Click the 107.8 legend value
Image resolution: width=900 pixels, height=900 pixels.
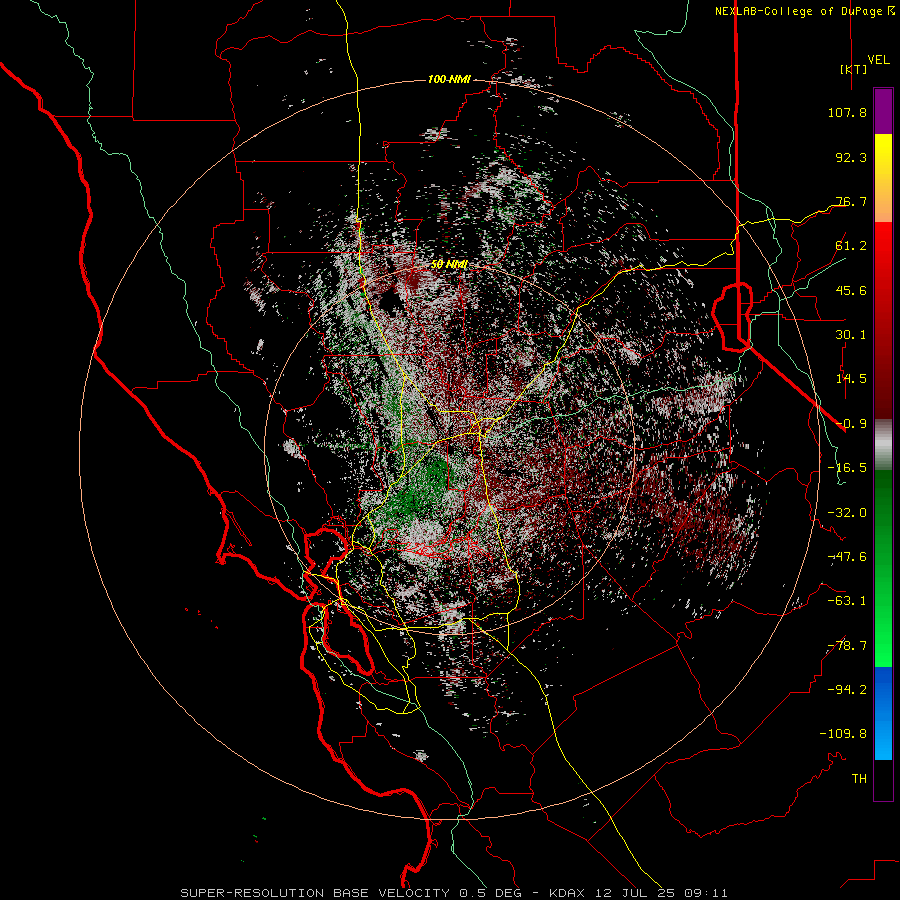point(847,112)
